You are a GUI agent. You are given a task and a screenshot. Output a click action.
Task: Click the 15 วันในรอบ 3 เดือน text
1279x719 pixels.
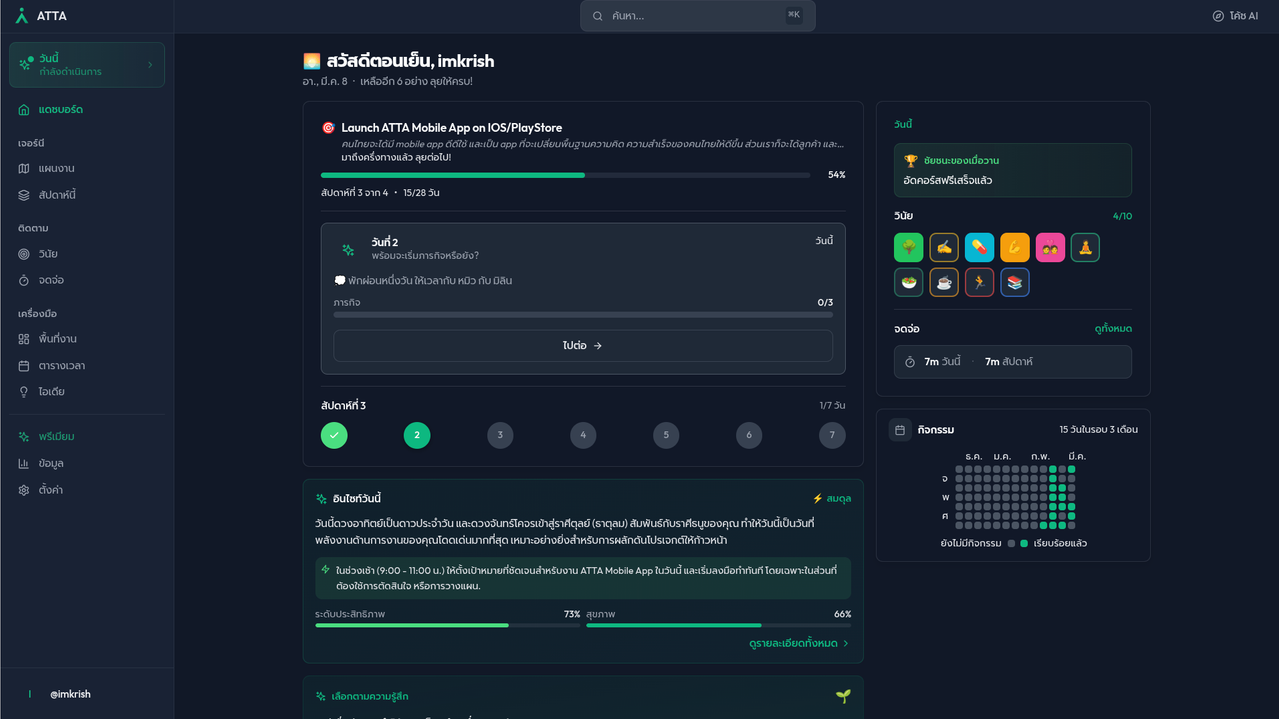coord(1098,429)
